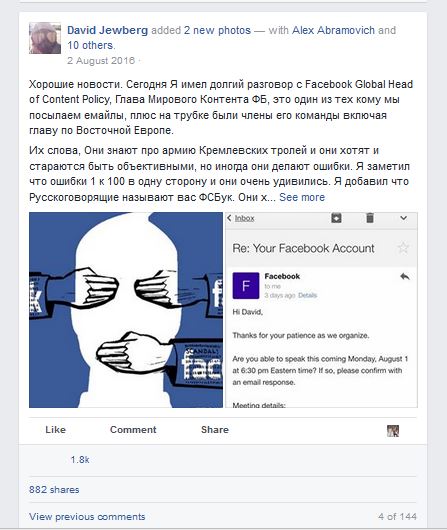View previous comments
447x530 pixels.
click(x=87, y=516)
